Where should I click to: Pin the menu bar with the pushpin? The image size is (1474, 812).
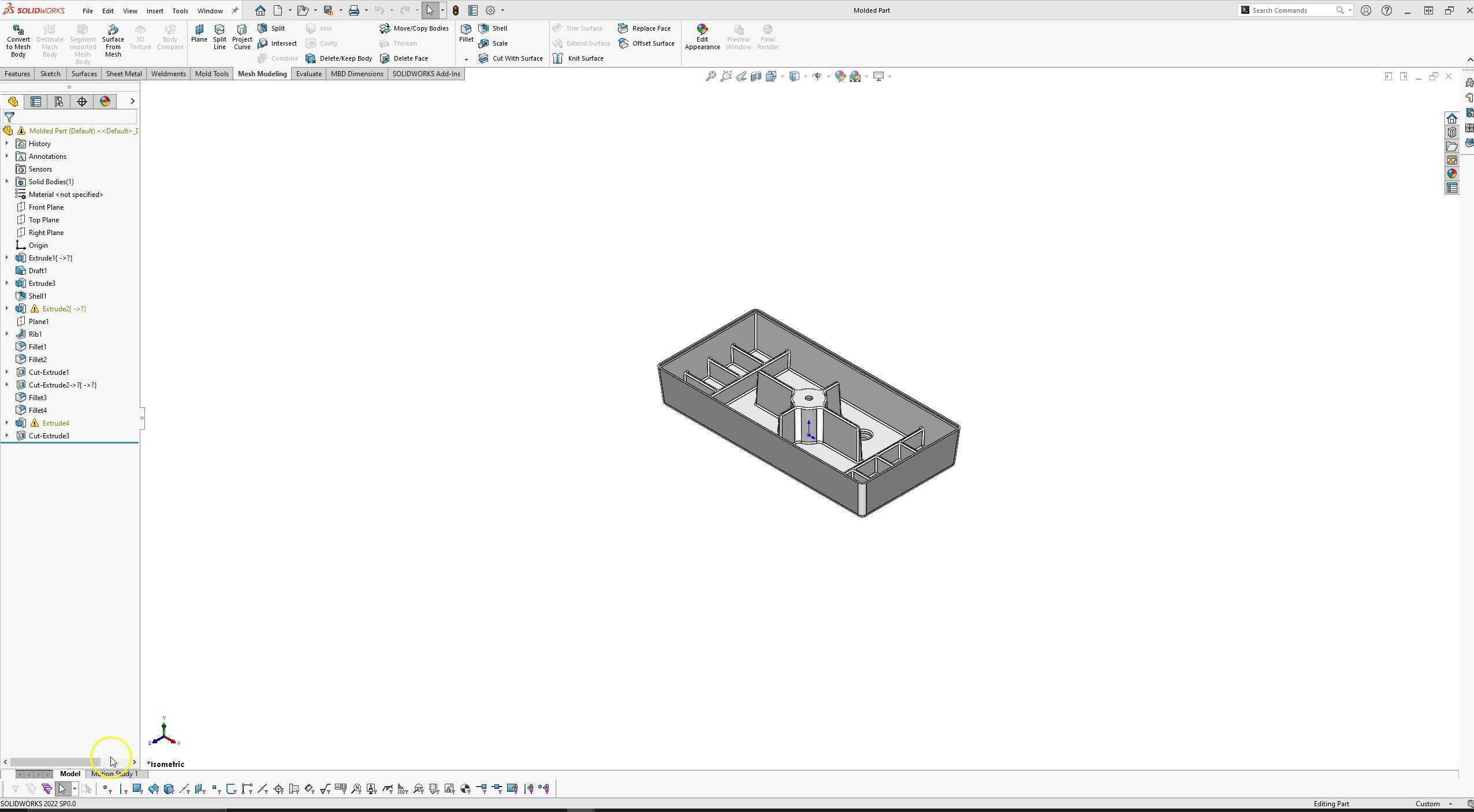pos(234,10)
